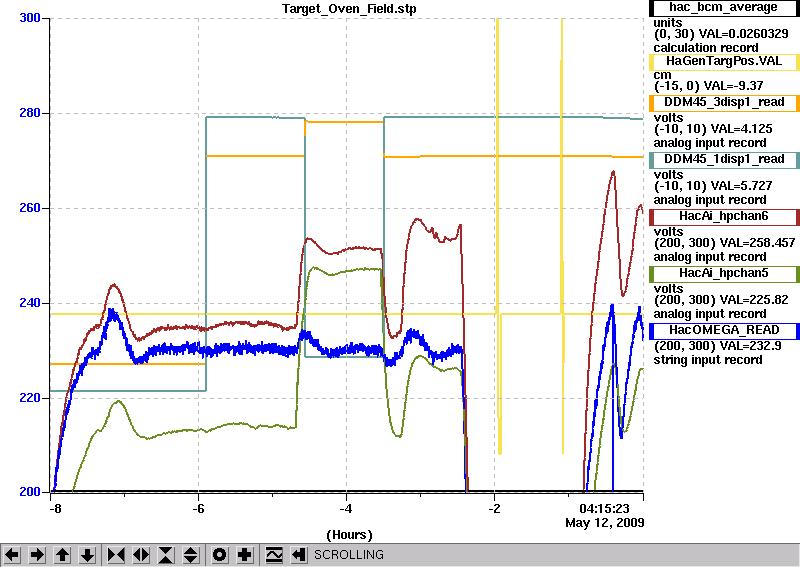The image size is (800, 567).
Task: Click the 'string input record' description
Action: (708, 360)
